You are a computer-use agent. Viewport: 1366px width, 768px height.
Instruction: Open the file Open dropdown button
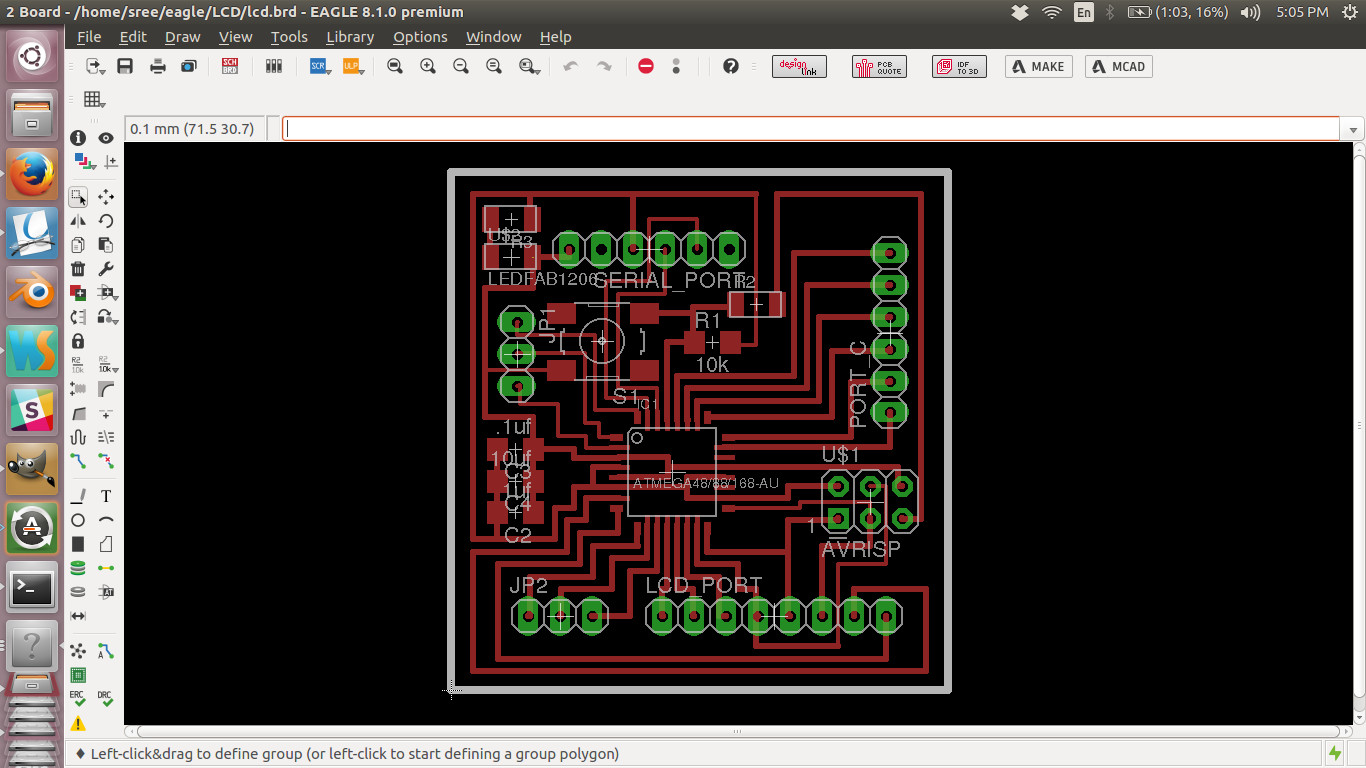95,66
